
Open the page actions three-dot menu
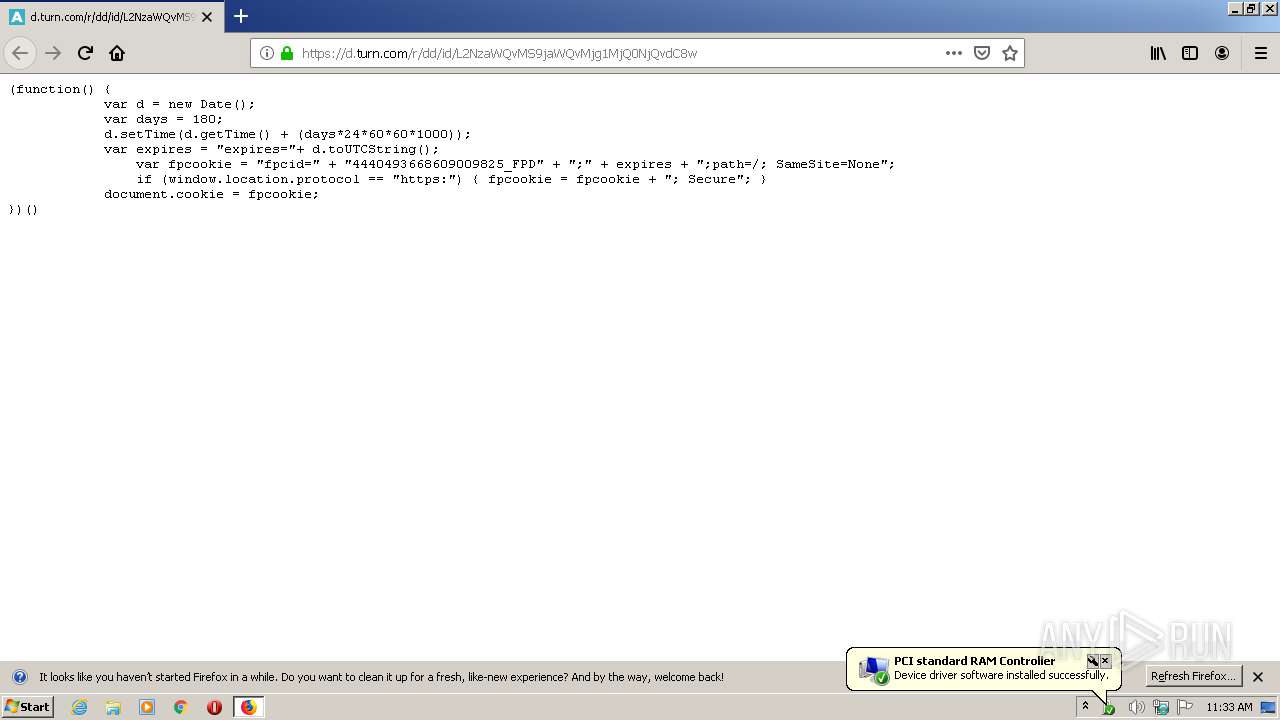(x=954, y=53)
